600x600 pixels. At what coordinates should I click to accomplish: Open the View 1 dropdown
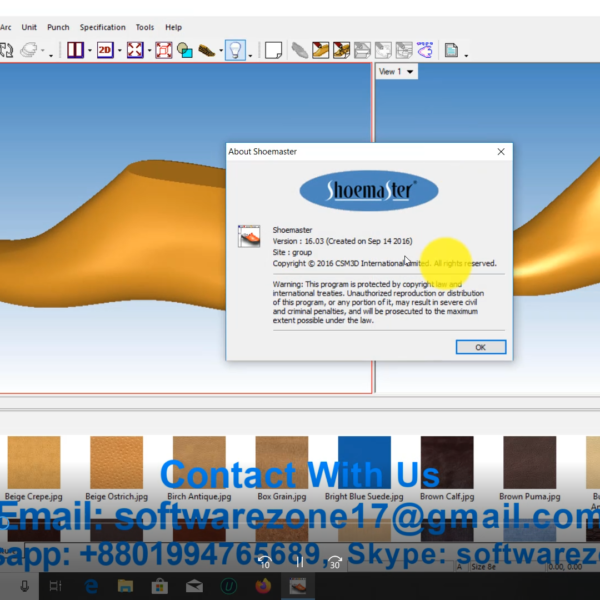396,72
